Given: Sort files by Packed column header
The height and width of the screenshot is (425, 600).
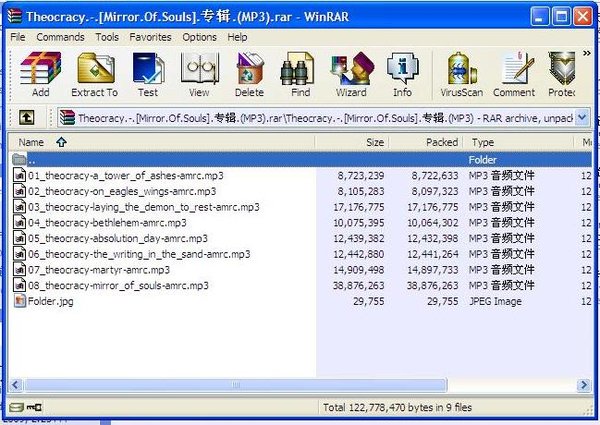Looking at the screenshot, I should point(426,142).
